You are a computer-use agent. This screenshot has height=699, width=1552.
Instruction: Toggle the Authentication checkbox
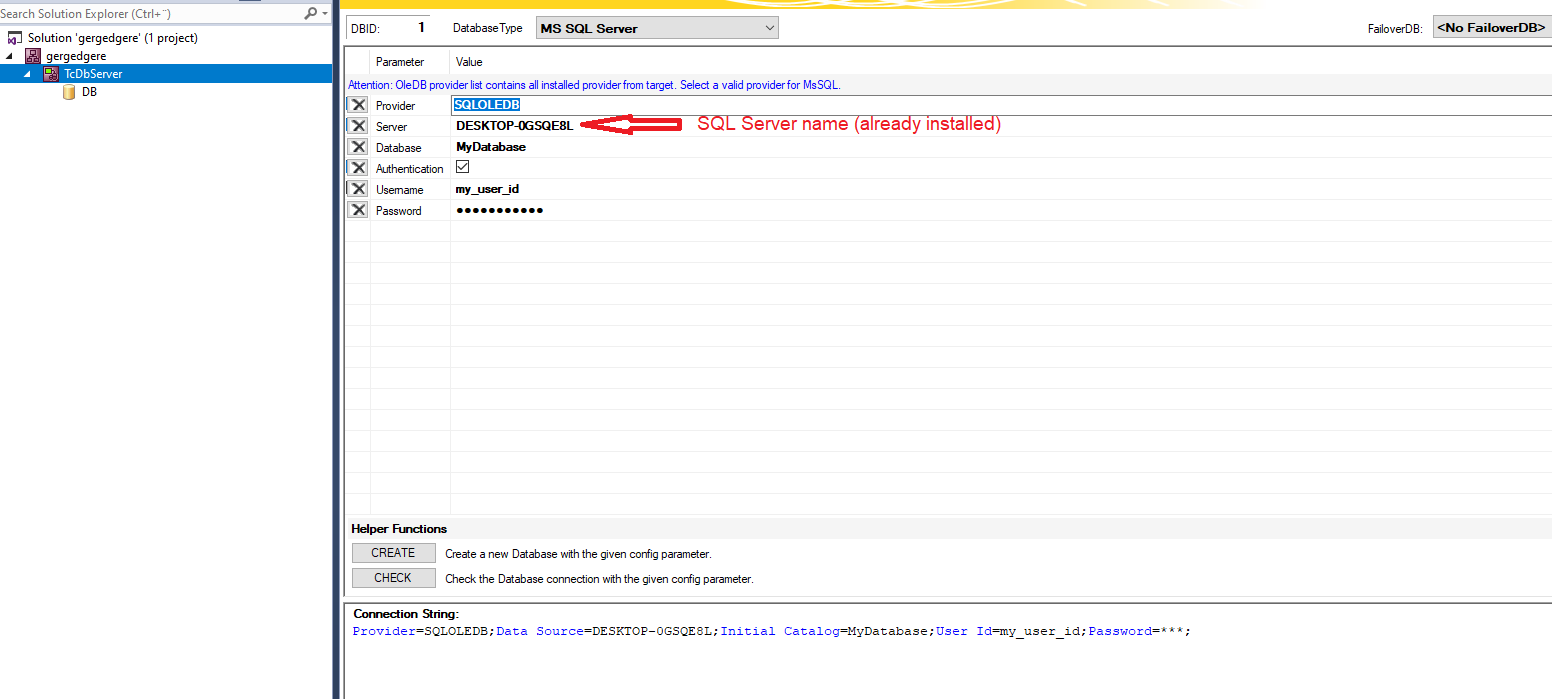[x=462, y=167]
